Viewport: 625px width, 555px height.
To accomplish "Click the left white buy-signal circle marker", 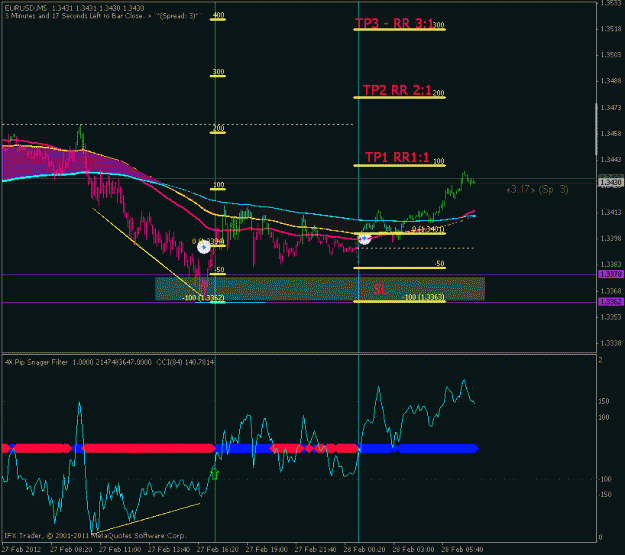I will [204, 248].
